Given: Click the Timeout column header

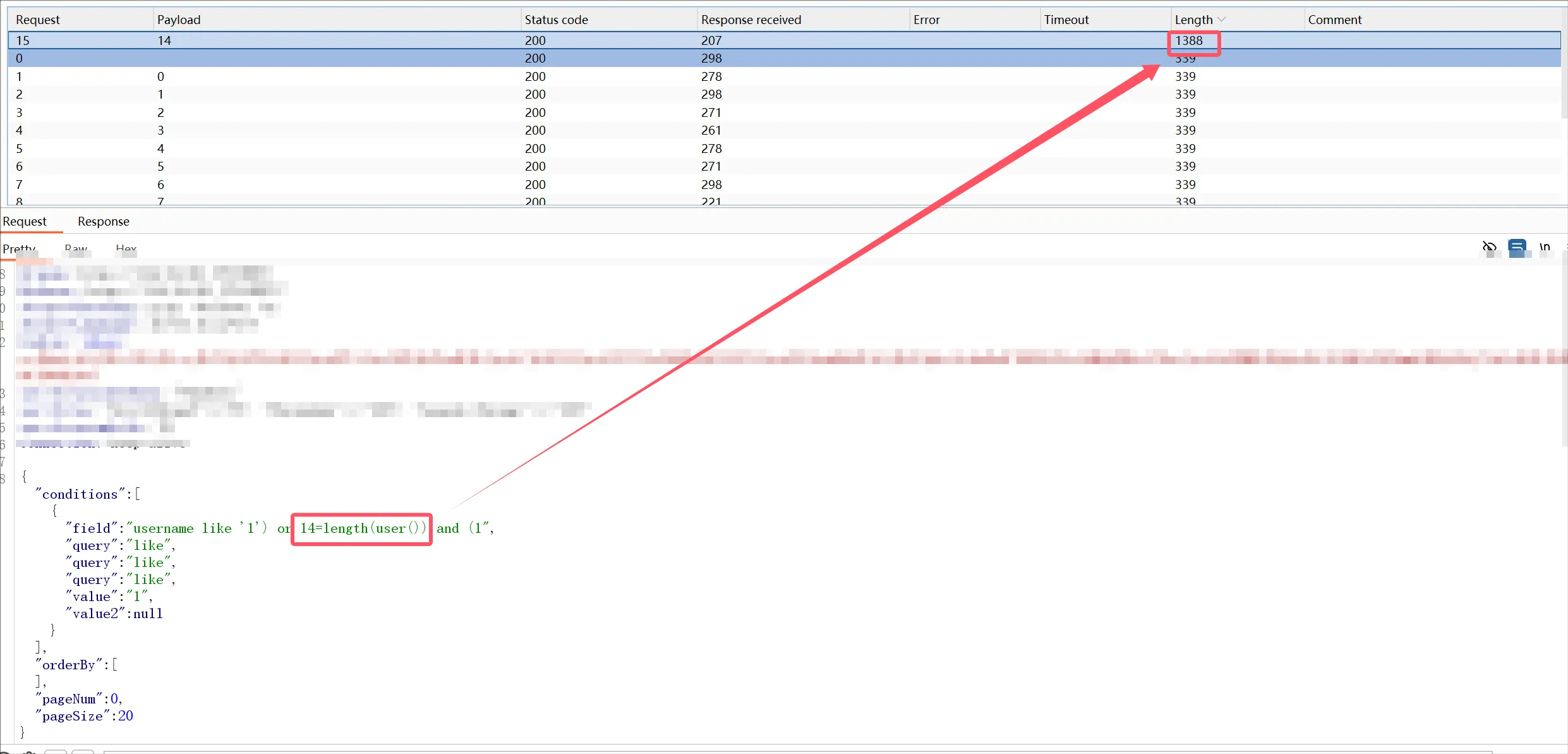Looking at the screenshot, I should coord(1066,20).
